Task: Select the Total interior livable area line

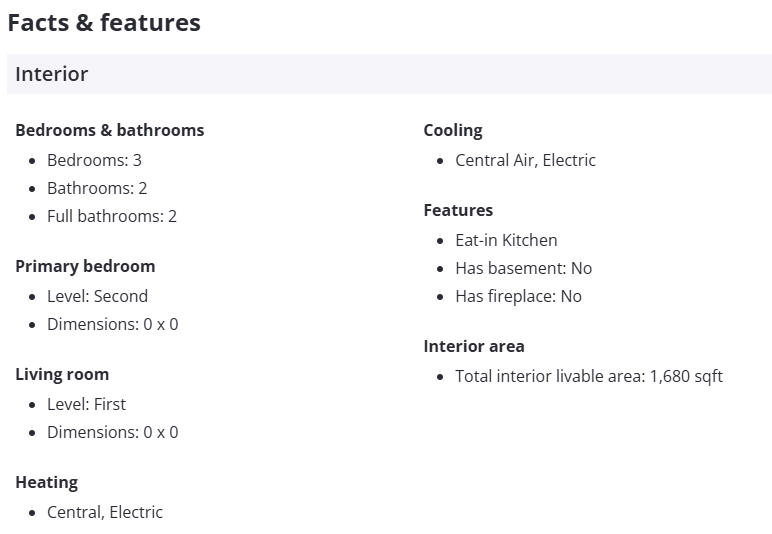Action: (588, 376)
